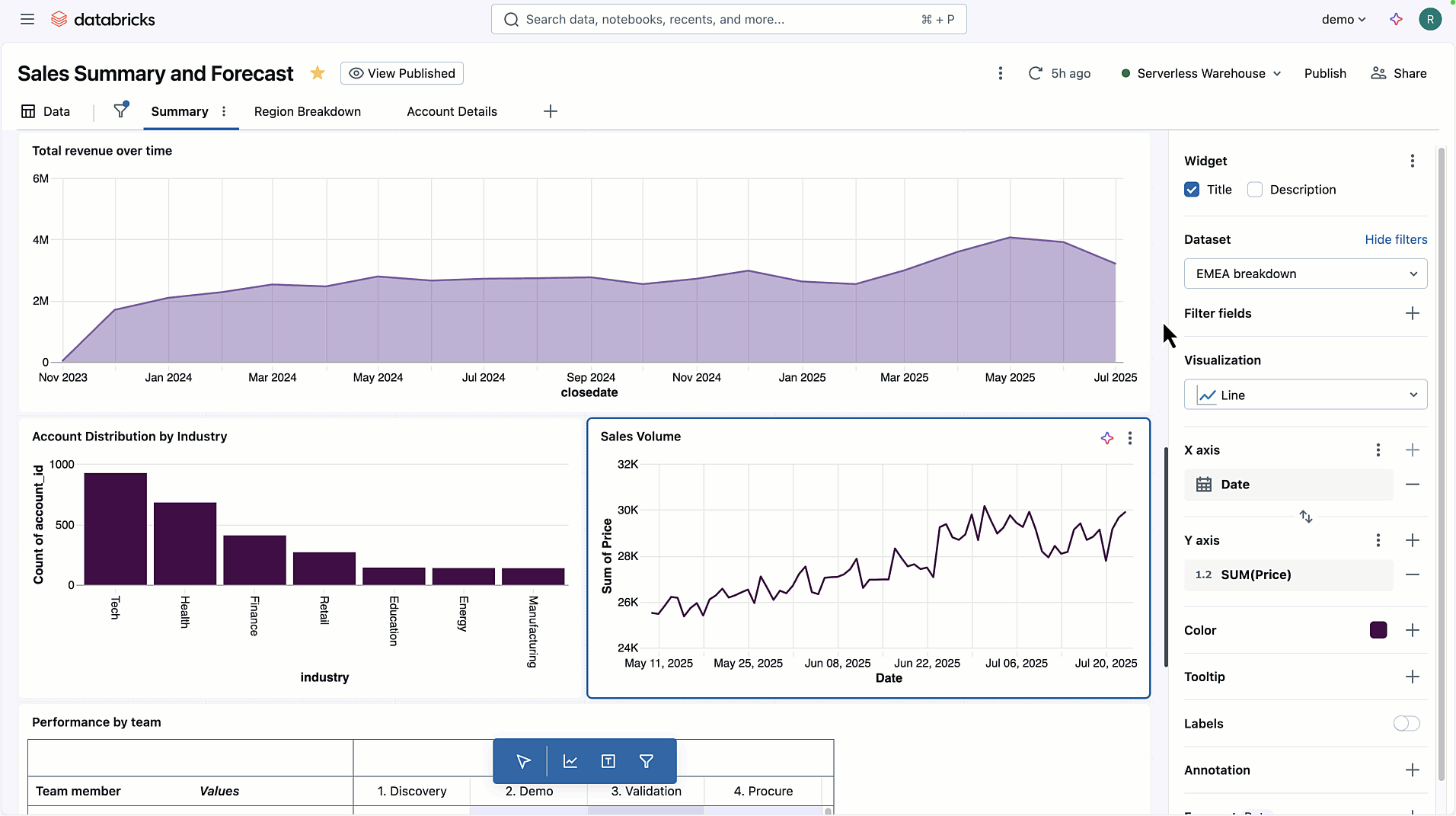Select the add visualization tool in floating toolbar
This screenshot has height=816, width=1456.
[x=570, y=761]
